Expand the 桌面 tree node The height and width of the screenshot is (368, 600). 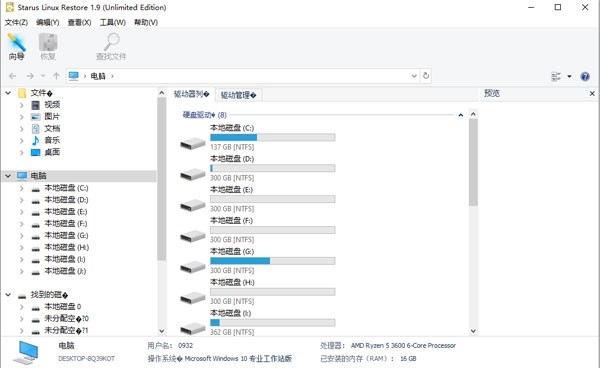point(21,152)
